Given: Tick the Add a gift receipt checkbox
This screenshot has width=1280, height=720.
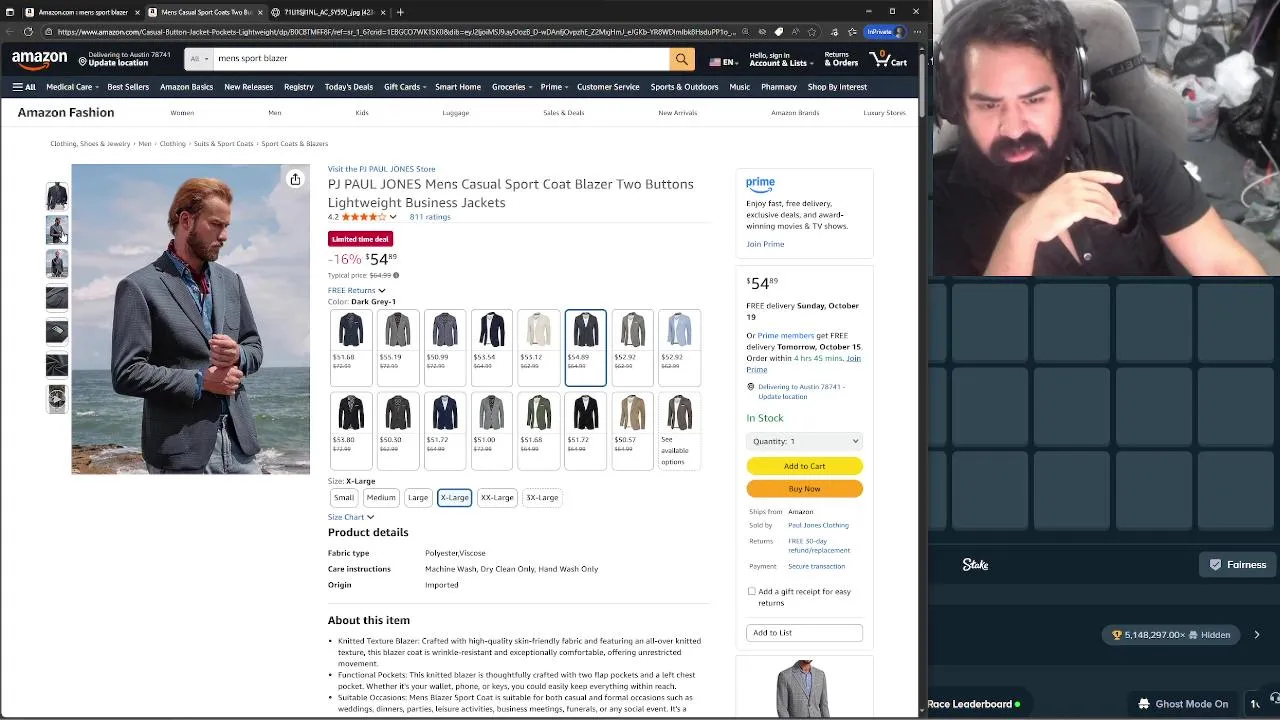Looking at the screenshot, I should (x=752, y=591).
